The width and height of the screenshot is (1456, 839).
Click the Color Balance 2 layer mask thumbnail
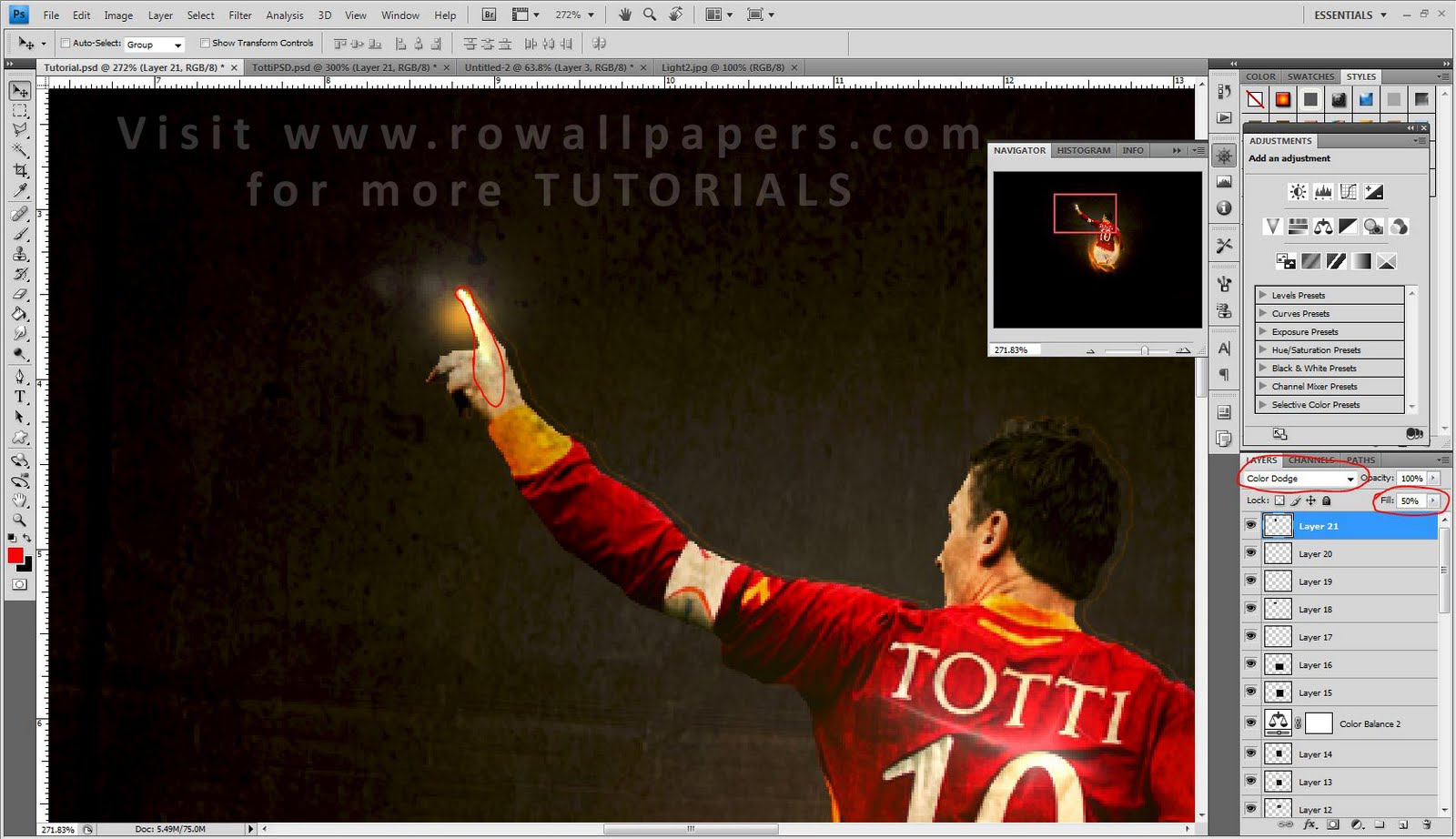[1319, 723]
